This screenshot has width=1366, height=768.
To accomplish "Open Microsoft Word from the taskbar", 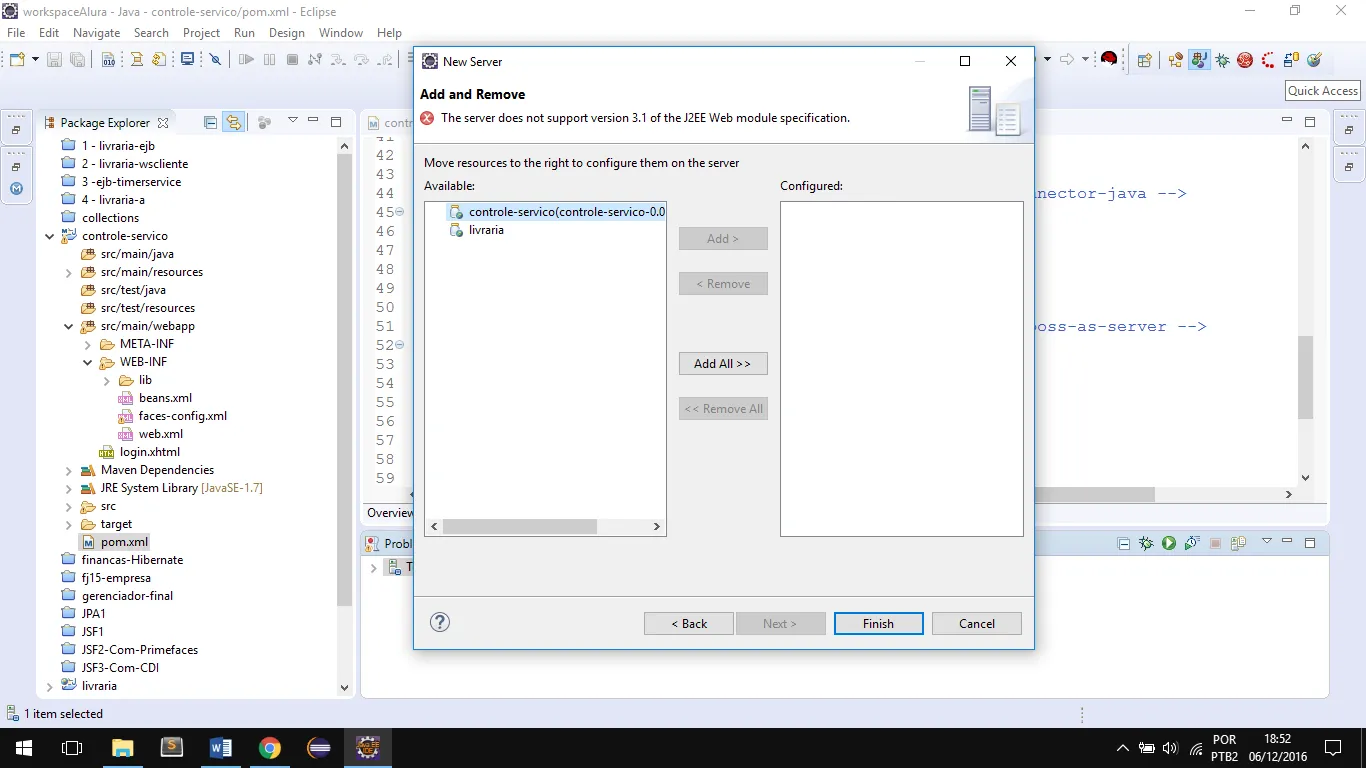I will coord(221,748).
